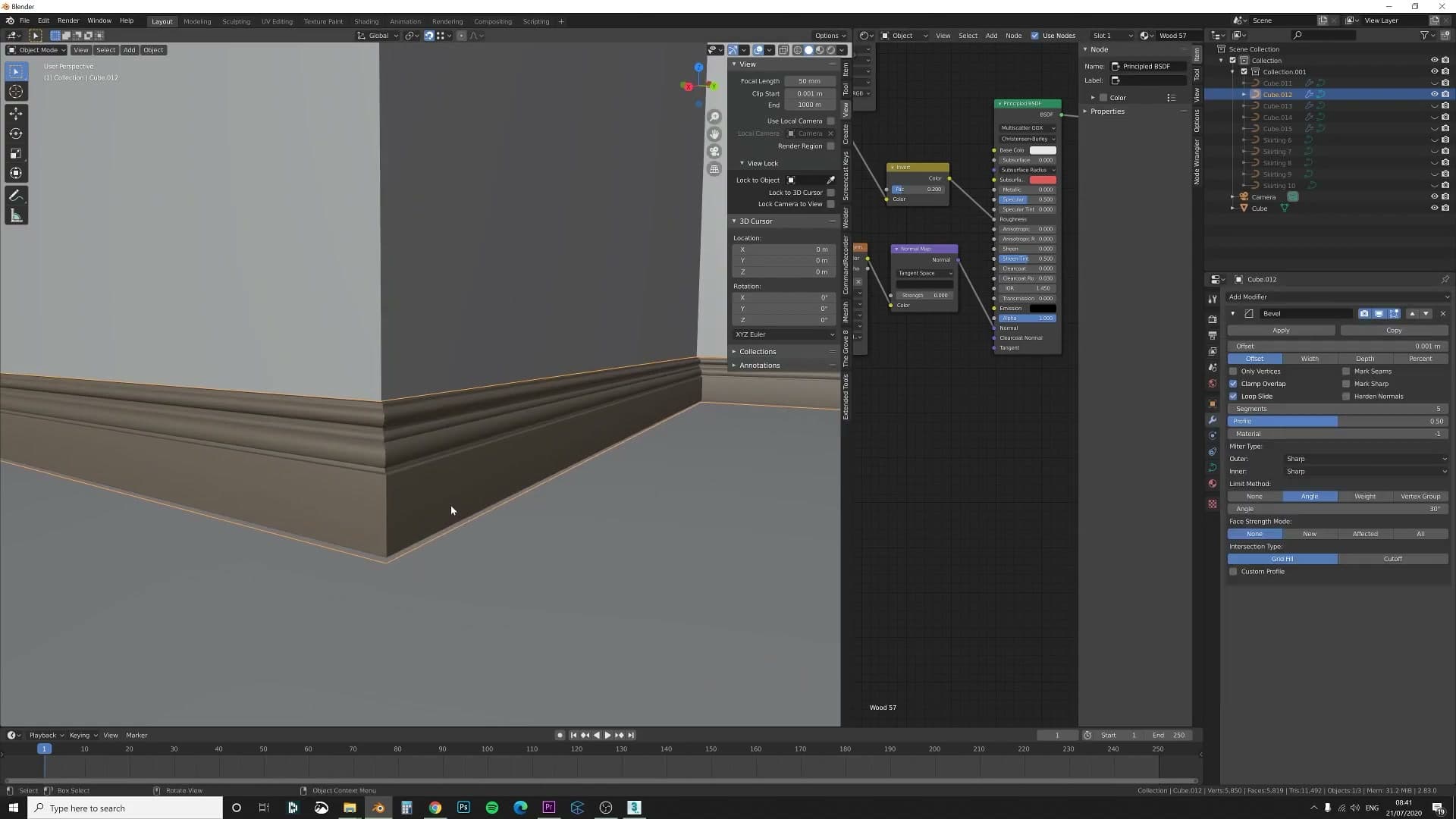1456x819 pixels.
Task: Copy the Bevel modifier
Action: [1394, 331]
